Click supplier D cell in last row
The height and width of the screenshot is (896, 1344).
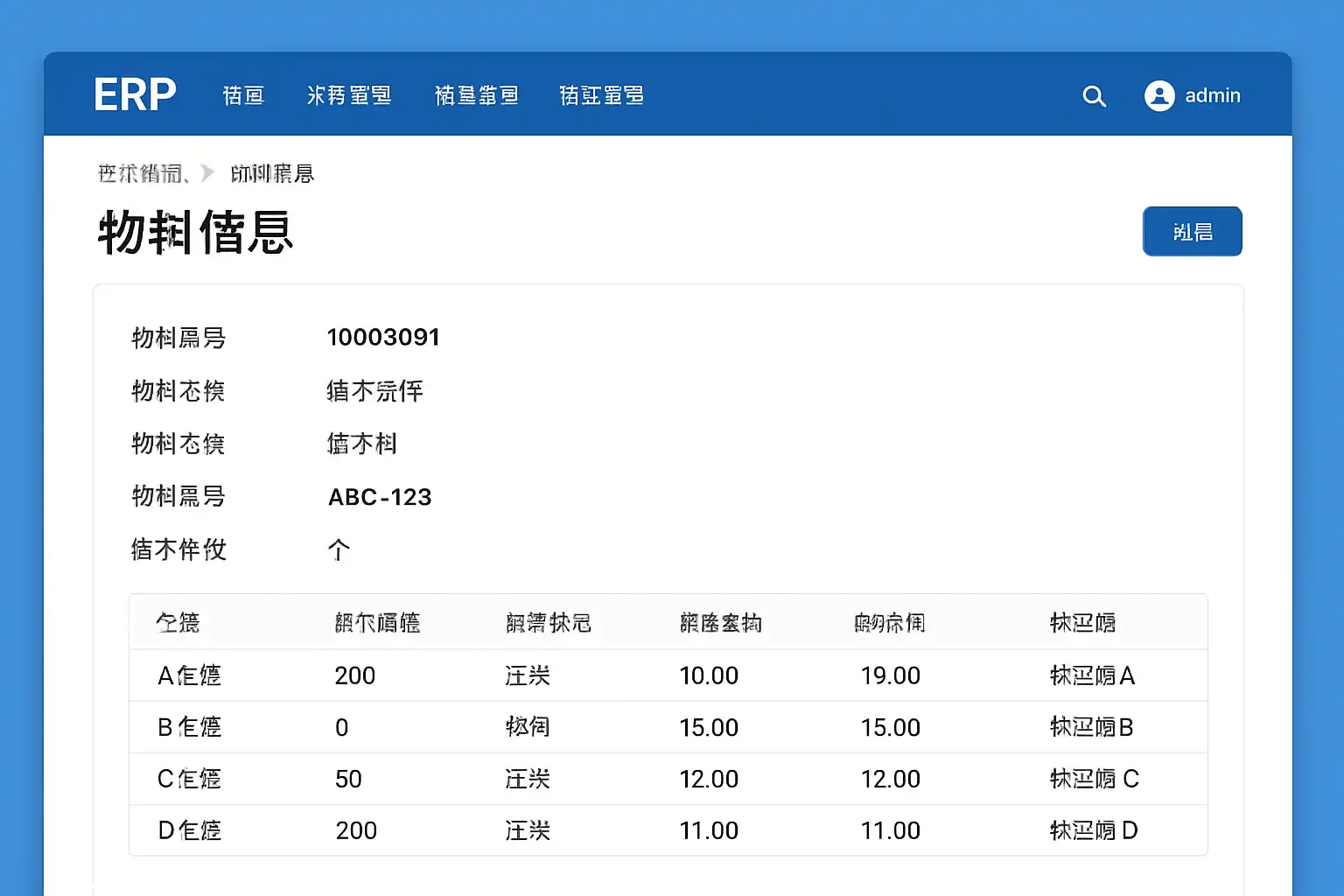click(x=1094, y=830)
